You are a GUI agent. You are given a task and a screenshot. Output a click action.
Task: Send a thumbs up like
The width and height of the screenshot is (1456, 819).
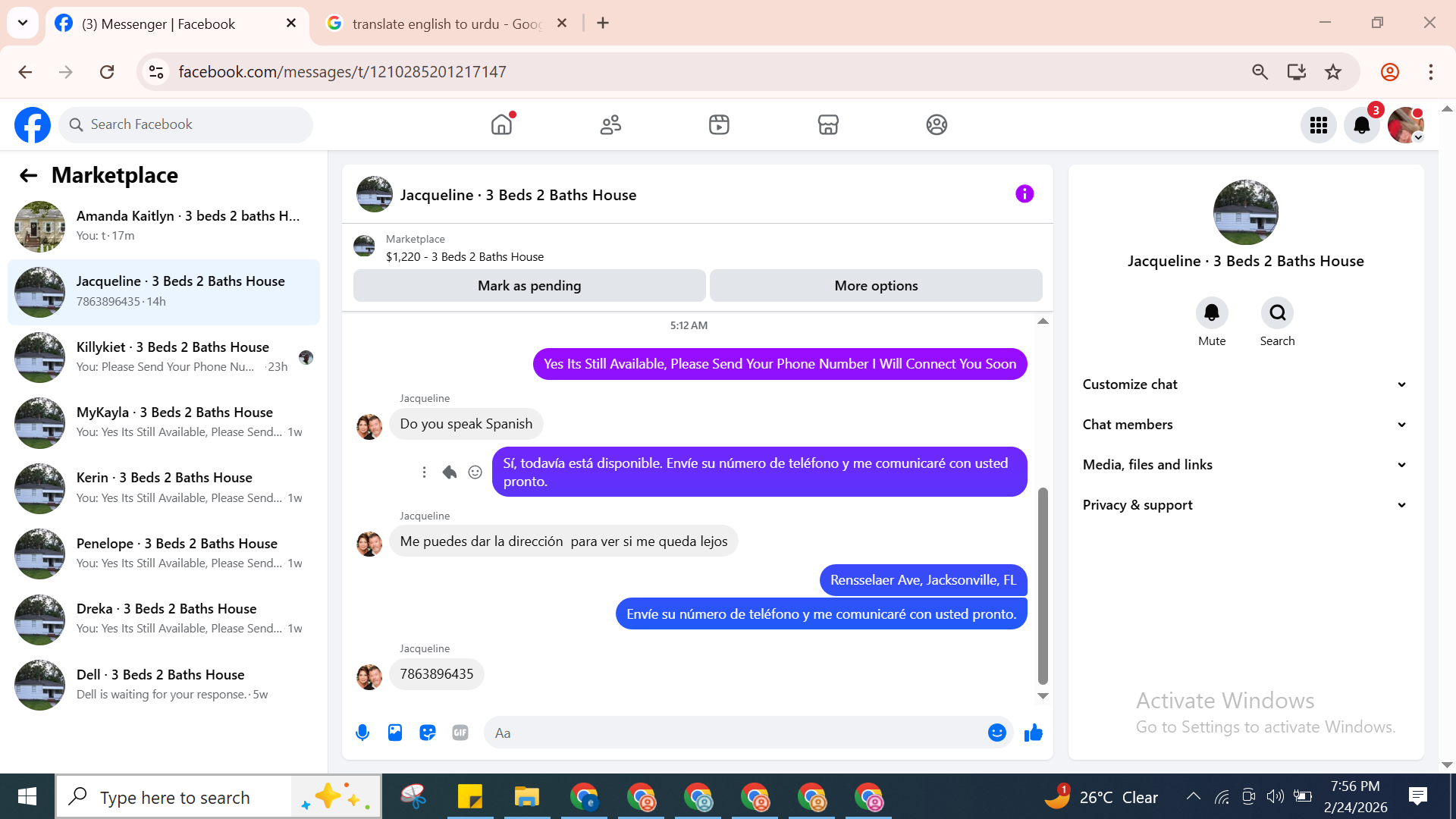coord(1033,733)
